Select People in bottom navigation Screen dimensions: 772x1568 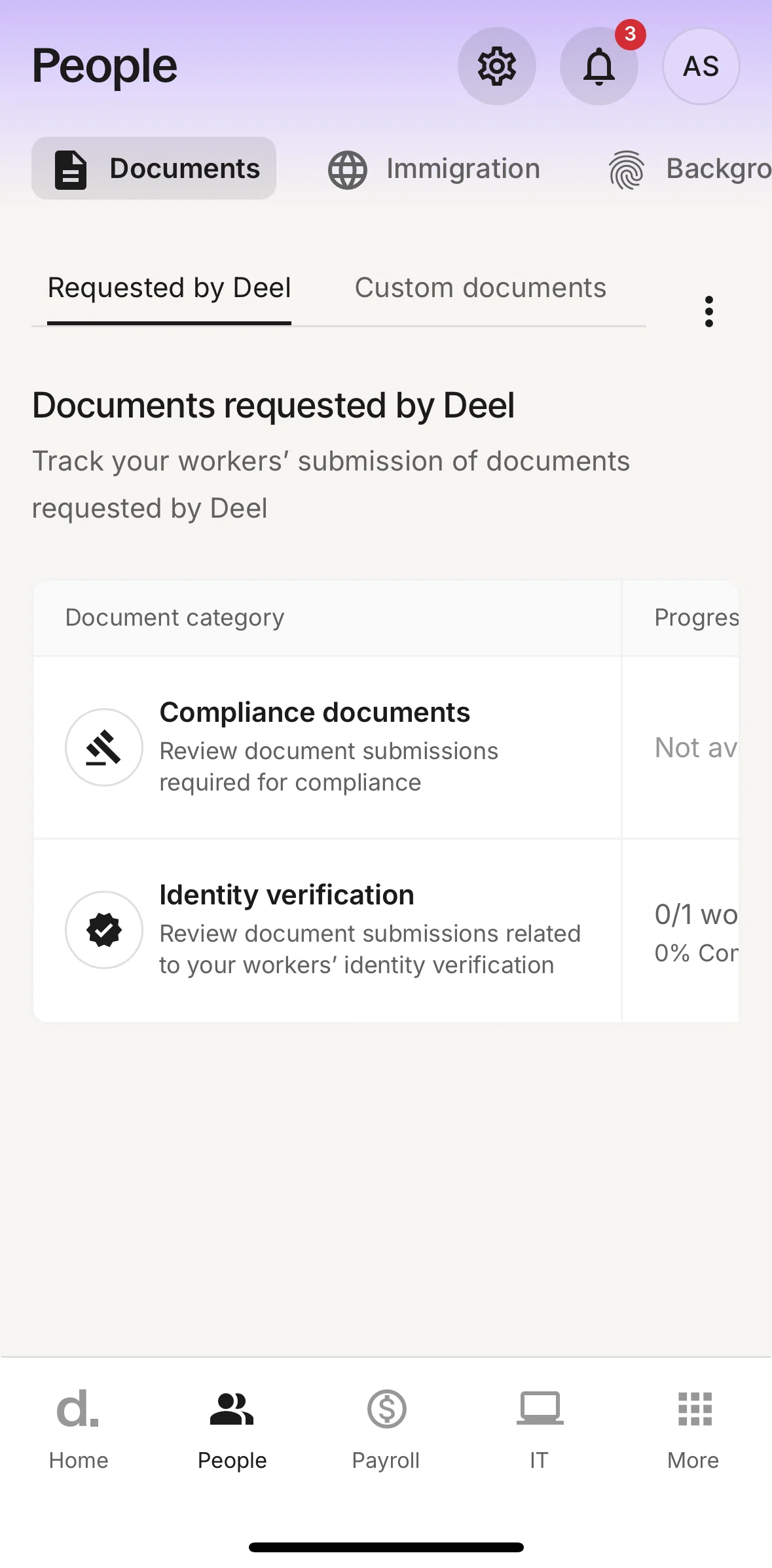pyautogui.click(x=232, y=1431)
